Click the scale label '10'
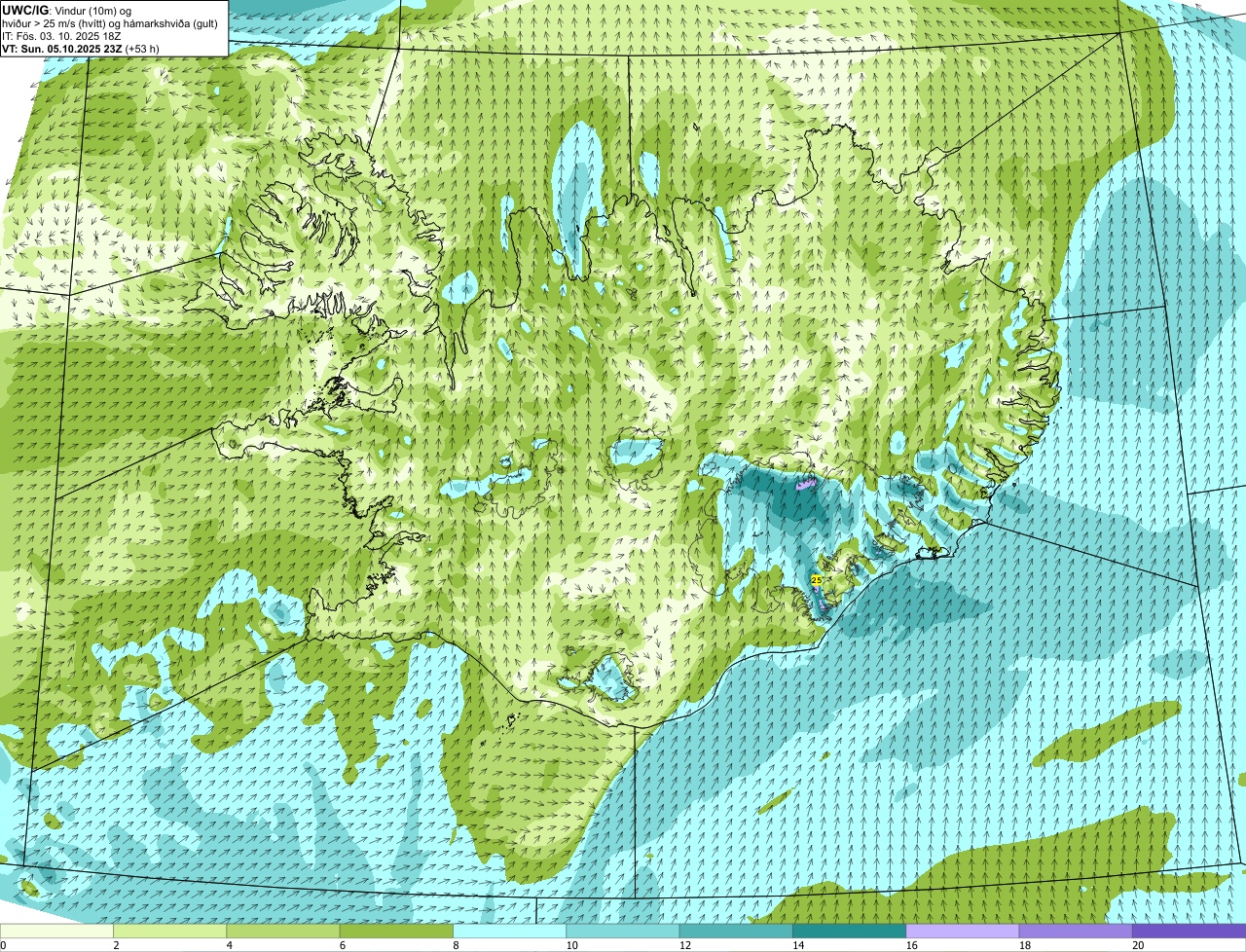Image resolution: width=1246 pixels, height=952 pixels. pos(572,945)
